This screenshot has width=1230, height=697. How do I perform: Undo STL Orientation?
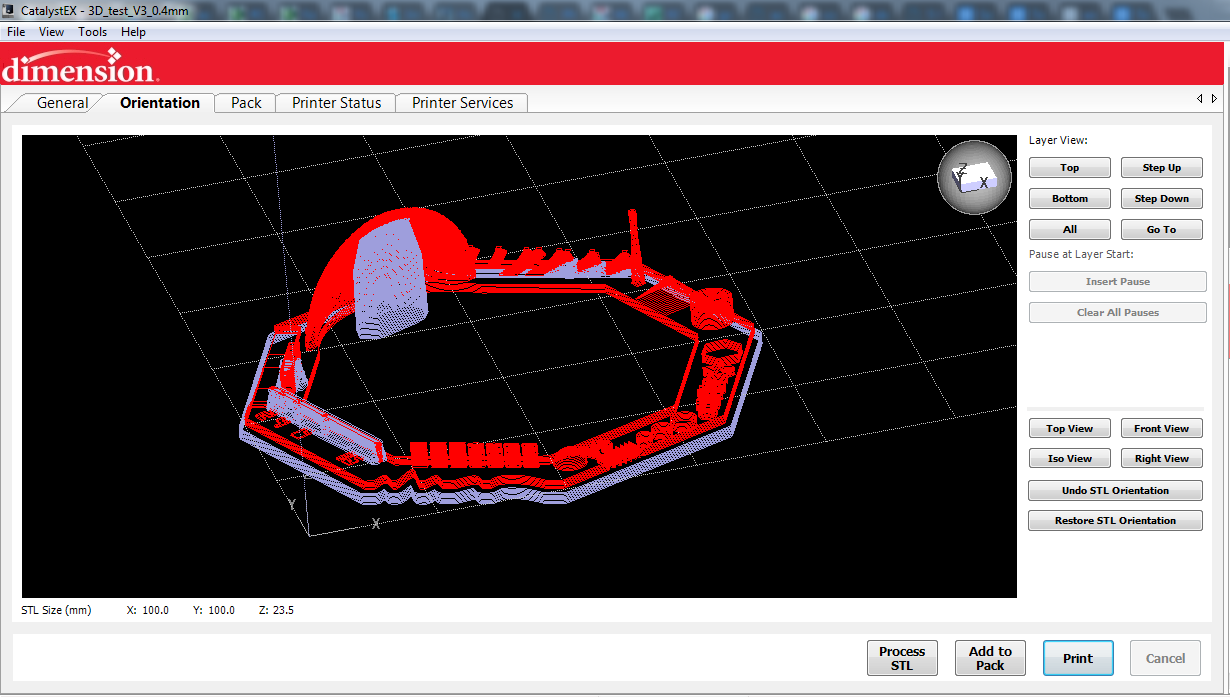[1116, 491]
